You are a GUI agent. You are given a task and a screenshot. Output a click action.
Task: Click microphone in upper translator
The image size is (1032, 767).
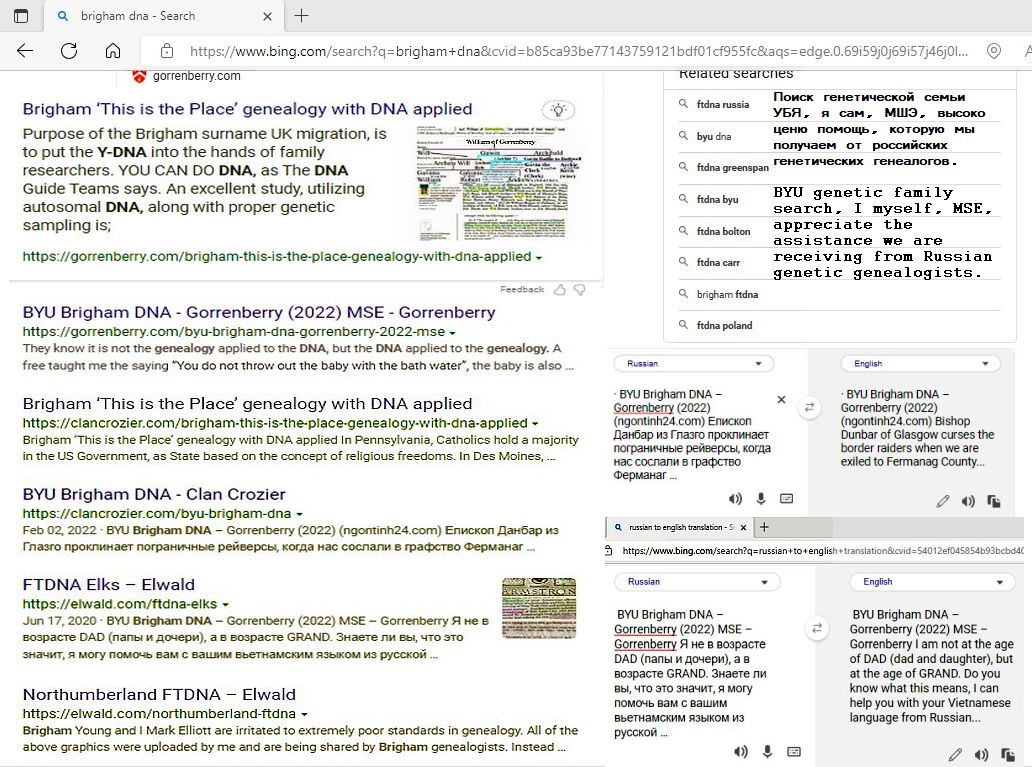click(x=761, y=499)
